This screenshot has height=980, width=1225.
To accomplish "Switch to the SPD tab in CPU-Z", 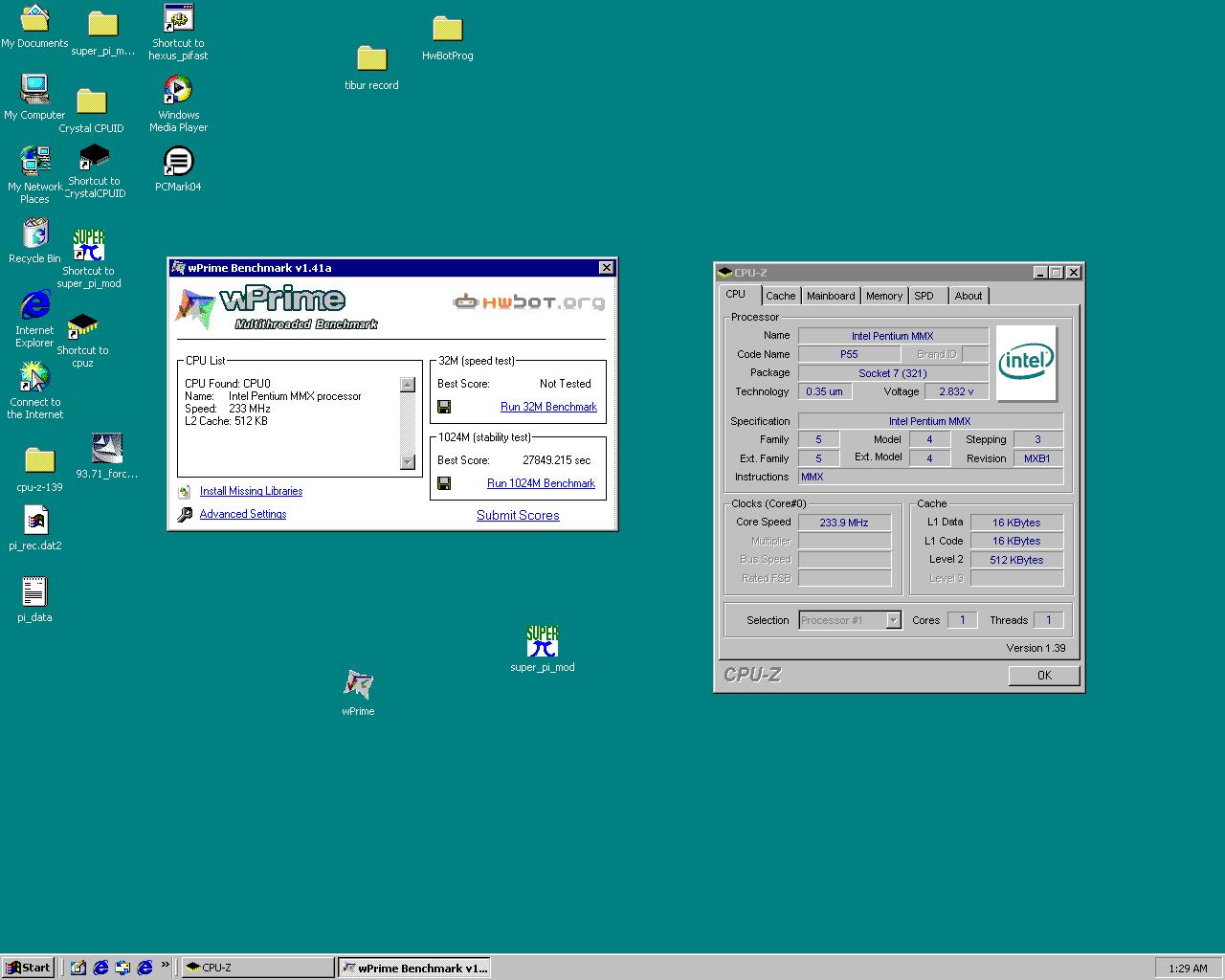I will point(924,296).
